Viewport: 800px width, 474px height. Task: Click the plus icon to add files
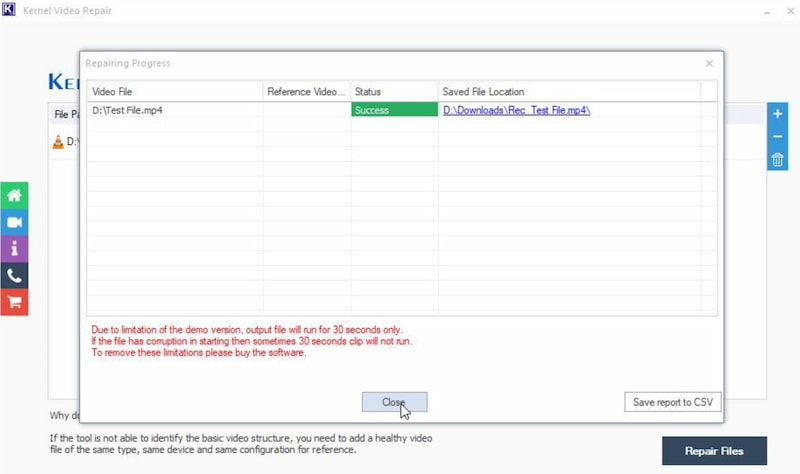click(778, 115)
